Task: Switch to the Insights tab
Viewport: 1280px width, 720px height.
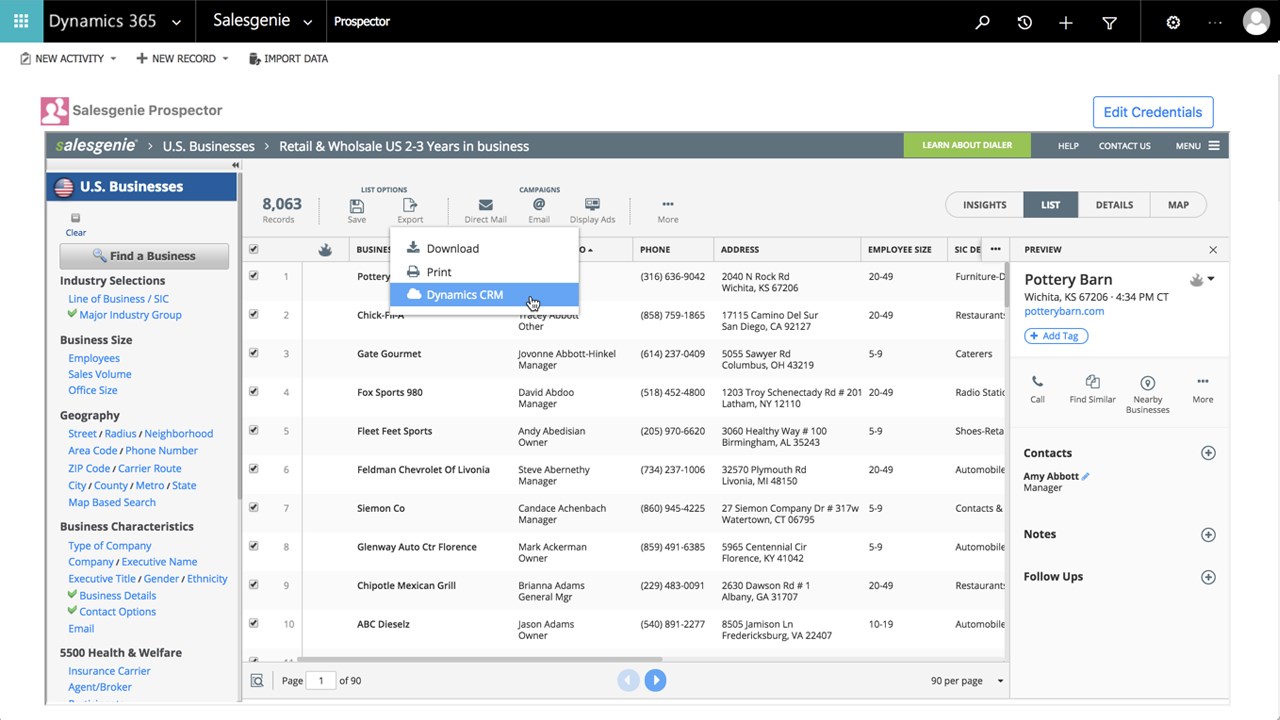Action: click(984, 205)
